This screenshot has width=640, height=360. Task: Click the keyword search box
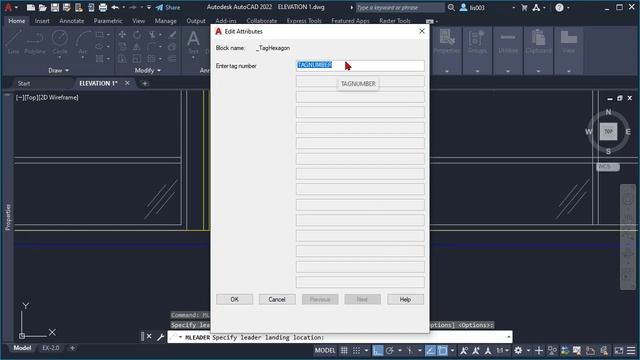point(400,7)
